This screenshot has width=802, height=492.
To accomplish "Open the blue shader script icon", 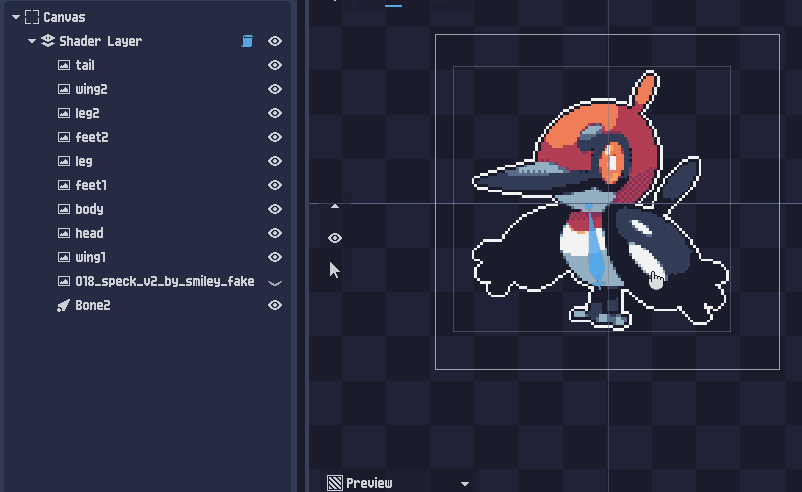I will click(x=247, y=41).
